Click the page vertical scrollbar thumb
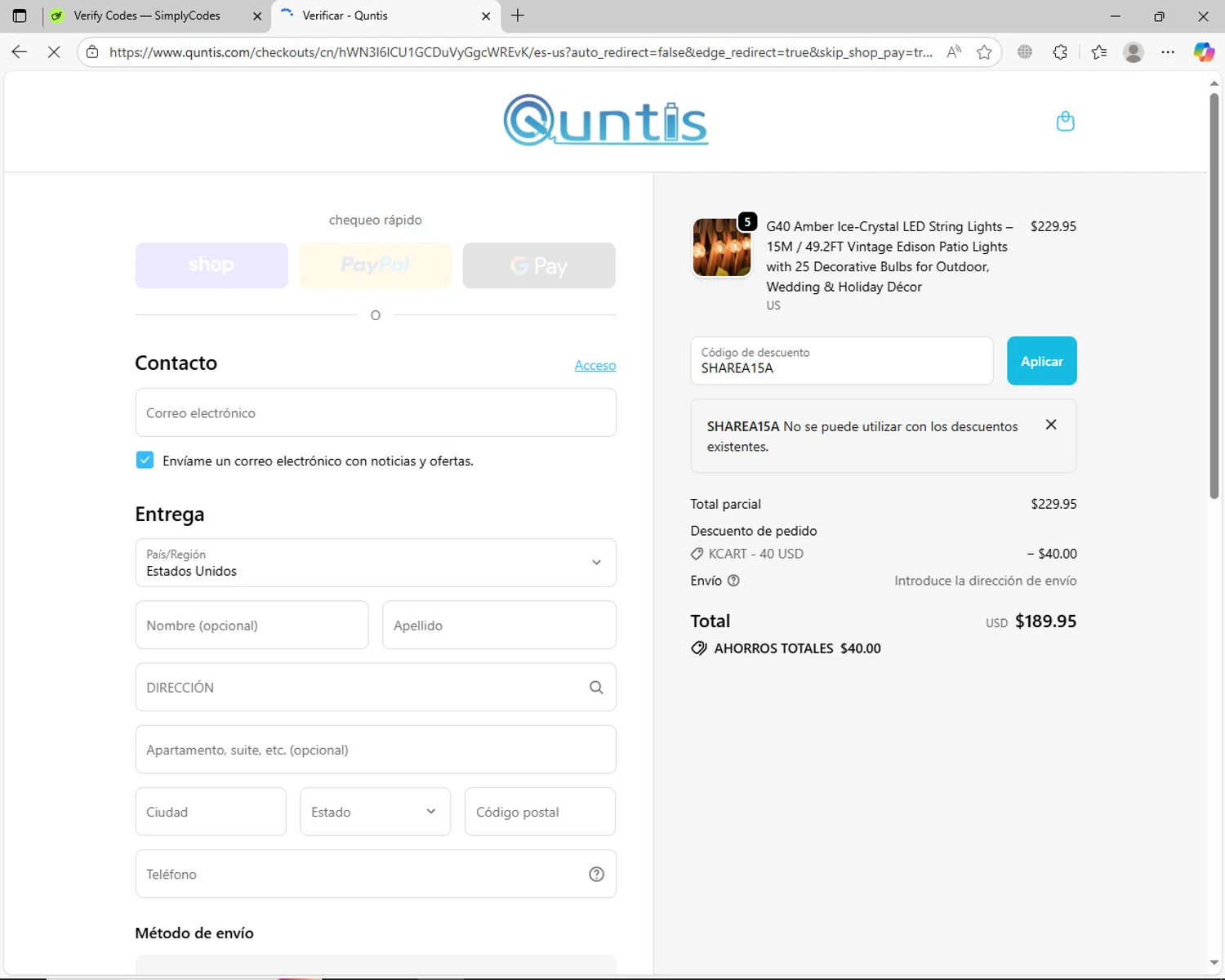 coord(1214,296)
